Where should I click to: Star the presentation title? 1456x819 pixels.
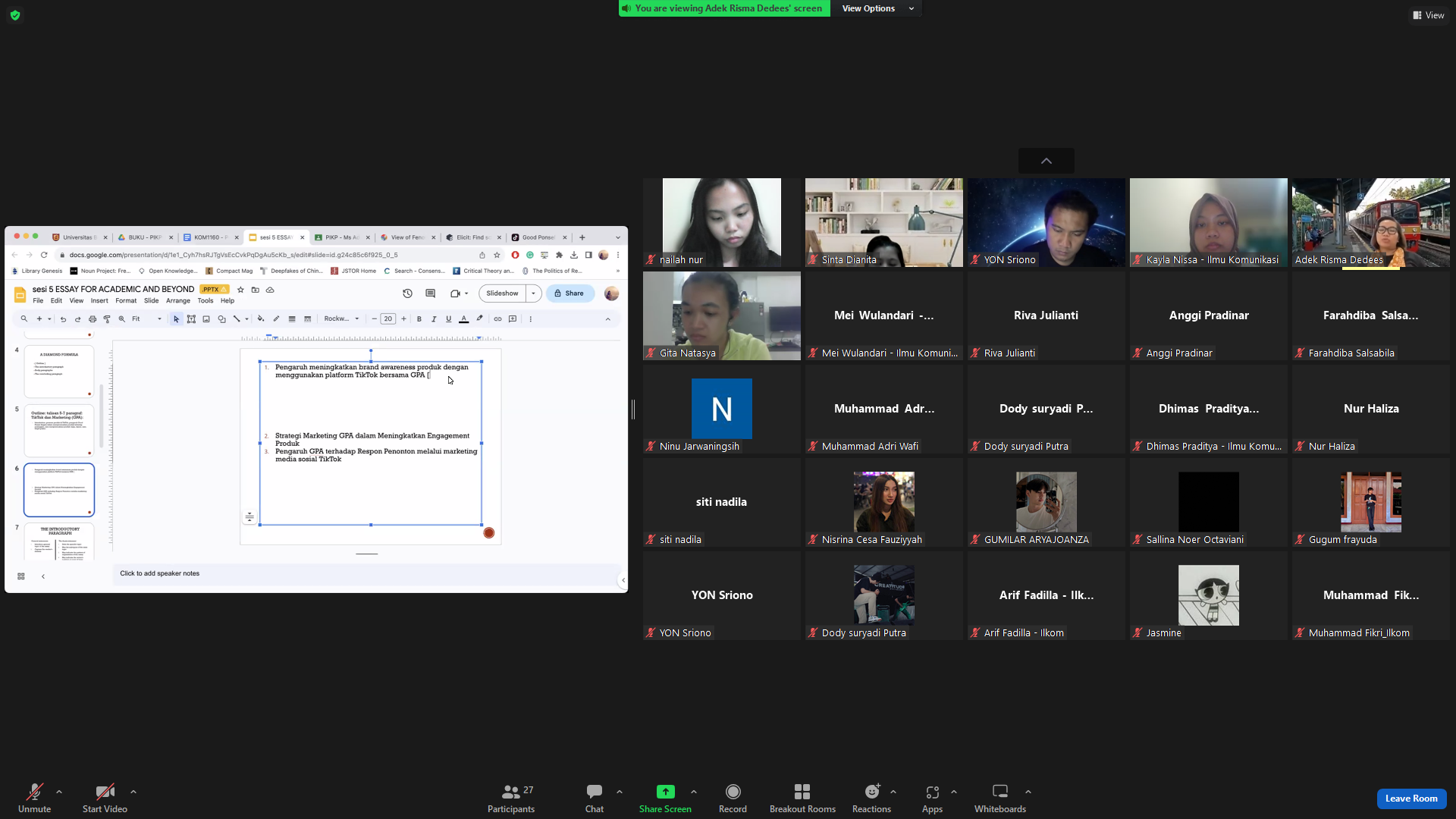(240, 290)
